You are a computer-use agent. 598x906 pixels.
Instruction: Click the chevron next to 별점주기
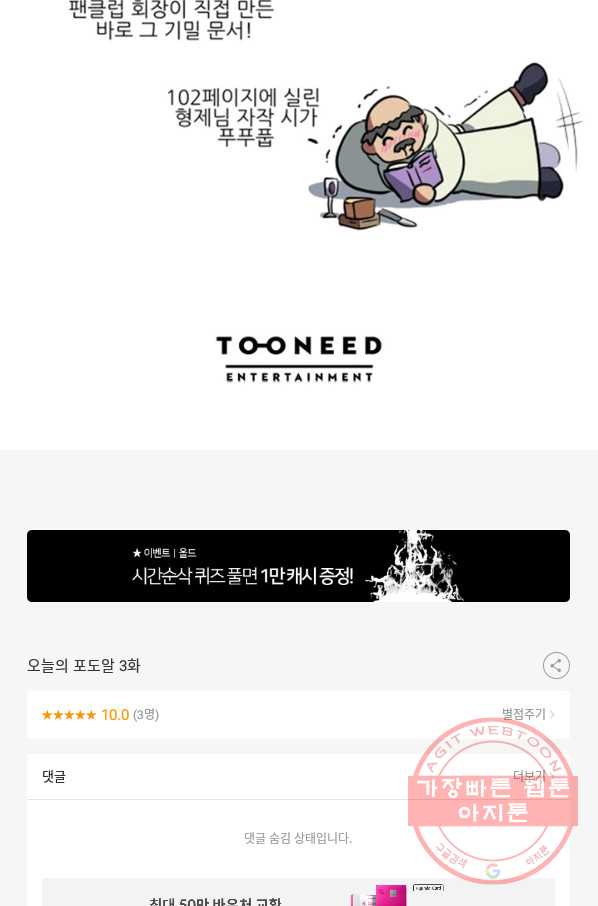coord(552,715)
